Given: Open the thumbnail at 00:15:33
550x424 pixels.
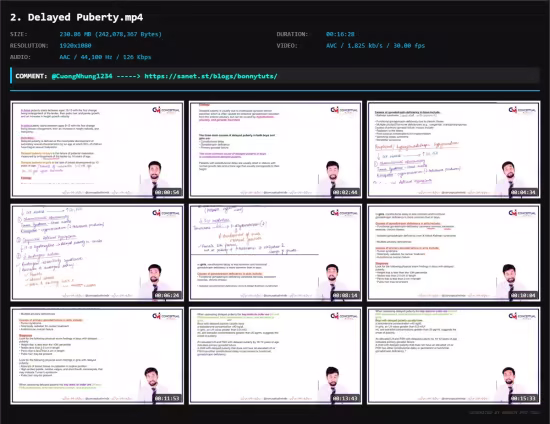Looking at the screenshot, I should (x=454, y=356).
